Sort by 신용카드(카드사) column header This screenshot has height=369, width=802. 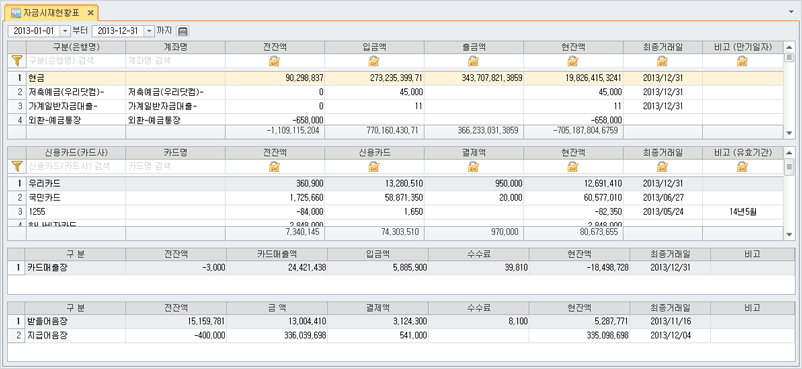[x=76, y=153]
